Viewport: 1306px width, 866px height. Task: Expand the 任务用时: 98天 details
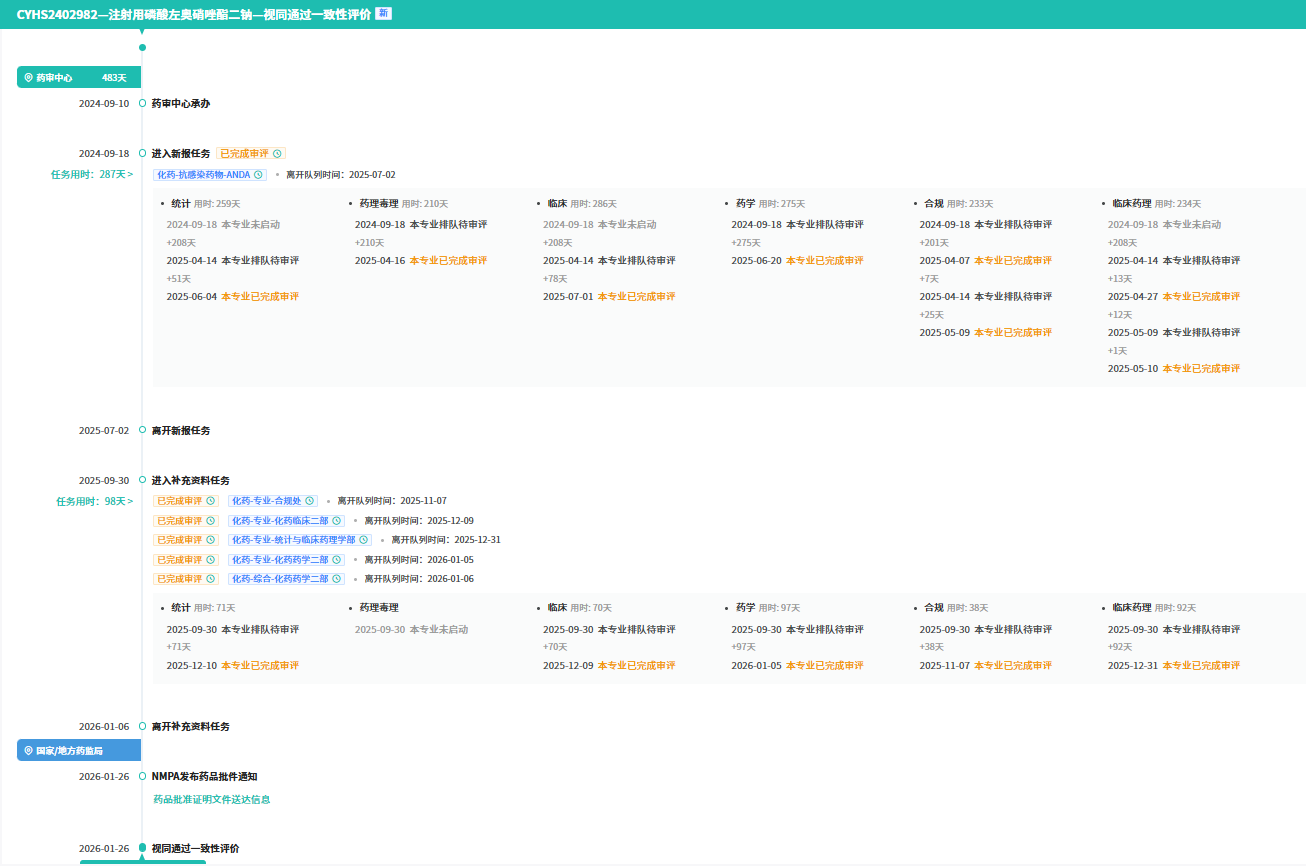point(95,502)
